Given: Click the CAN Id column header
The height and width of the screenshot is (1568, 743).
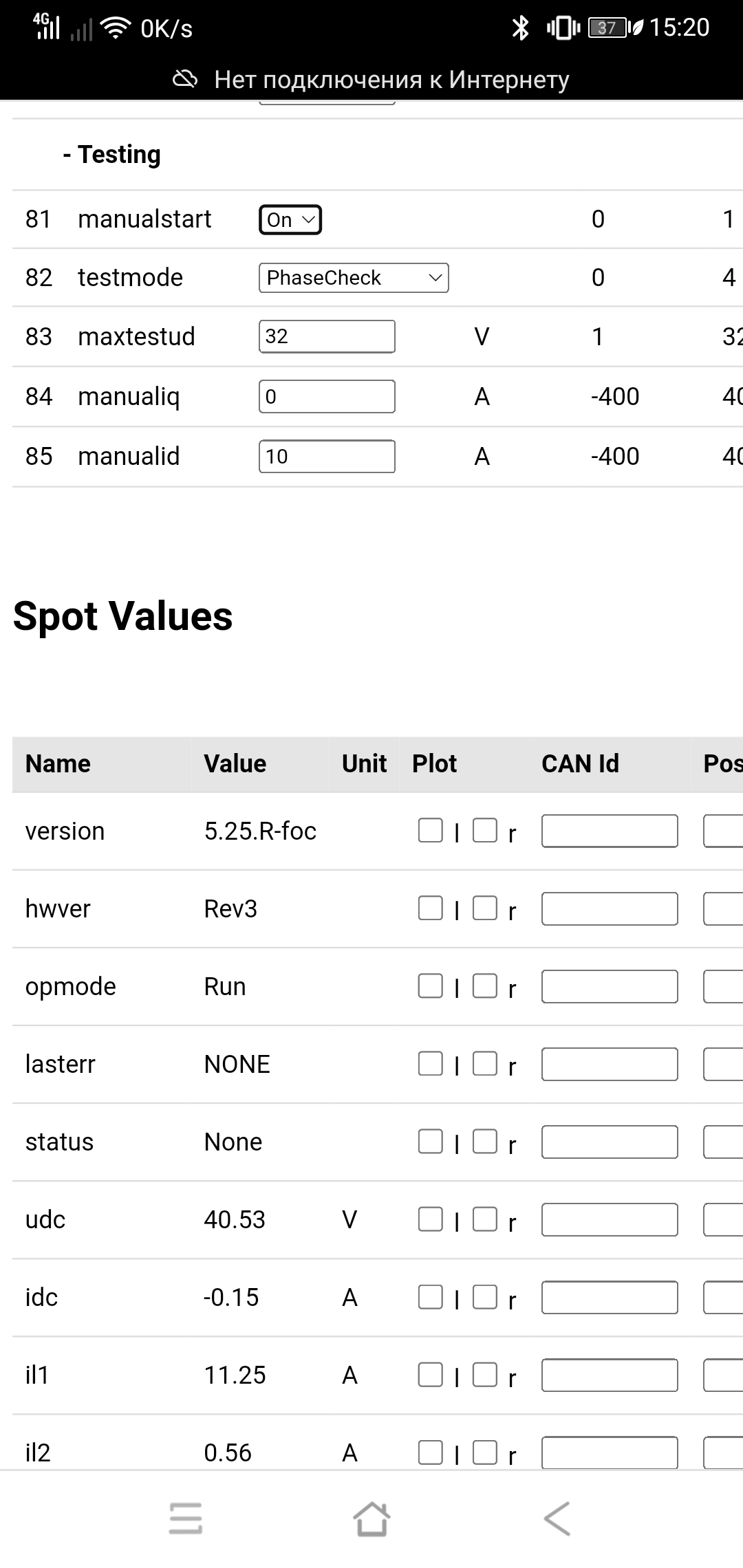Looking at the screenshot, I should coord(580,764).
